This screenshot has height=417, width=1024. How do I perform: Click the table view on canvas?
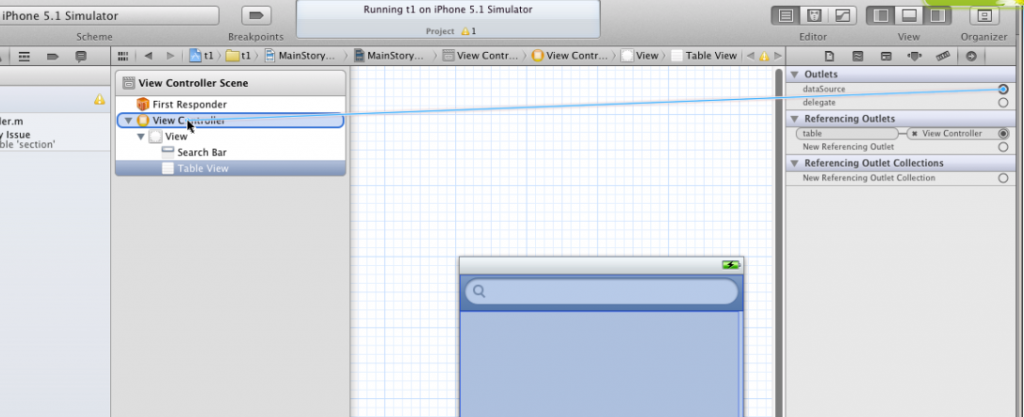pyautogui.click(x=601, y=364)
